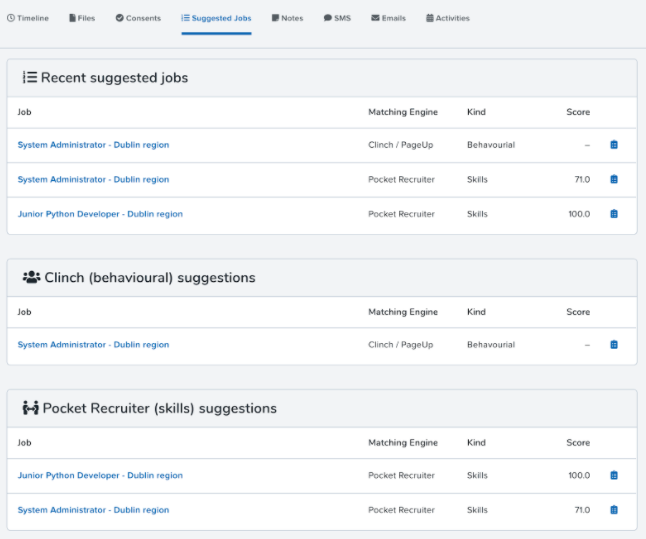This screenshot has width=646, height=539.
Task: Open System Administrator link with Clinch engine in Recent jobs
Action: (93, 145)
